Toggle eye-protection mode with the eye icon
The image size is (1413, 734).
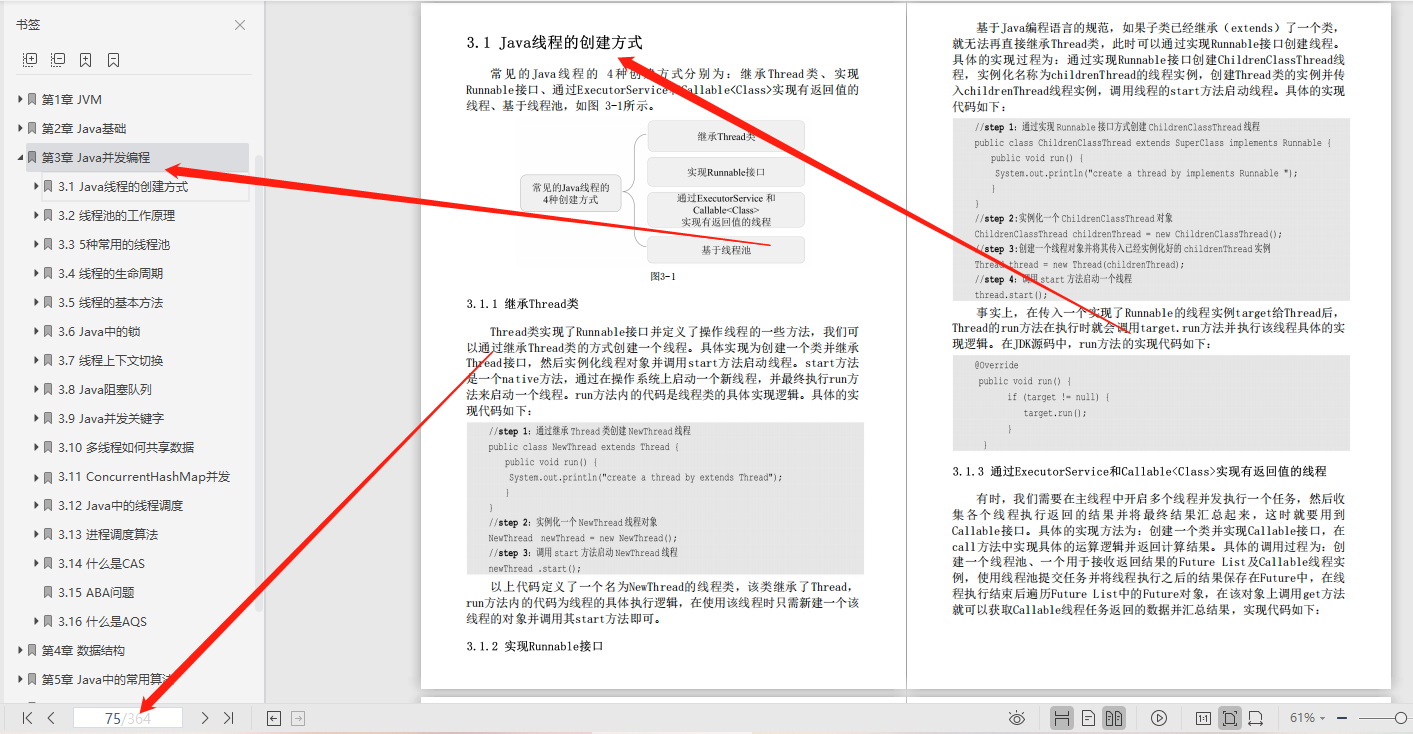[x=1017, y=718]
